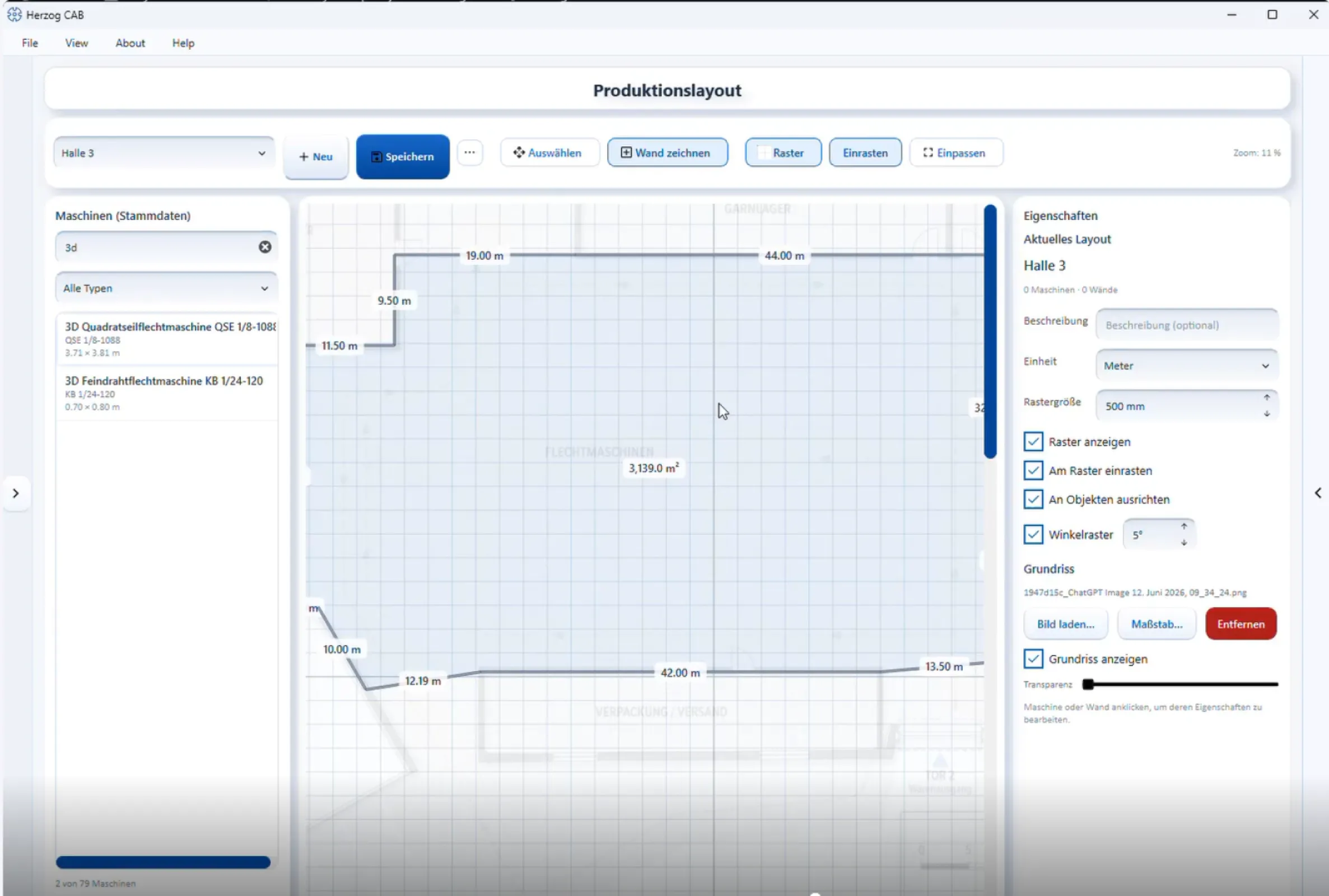Open the Help menu
This screenshot has height=896, width=1329.
(x=183, y=43)
